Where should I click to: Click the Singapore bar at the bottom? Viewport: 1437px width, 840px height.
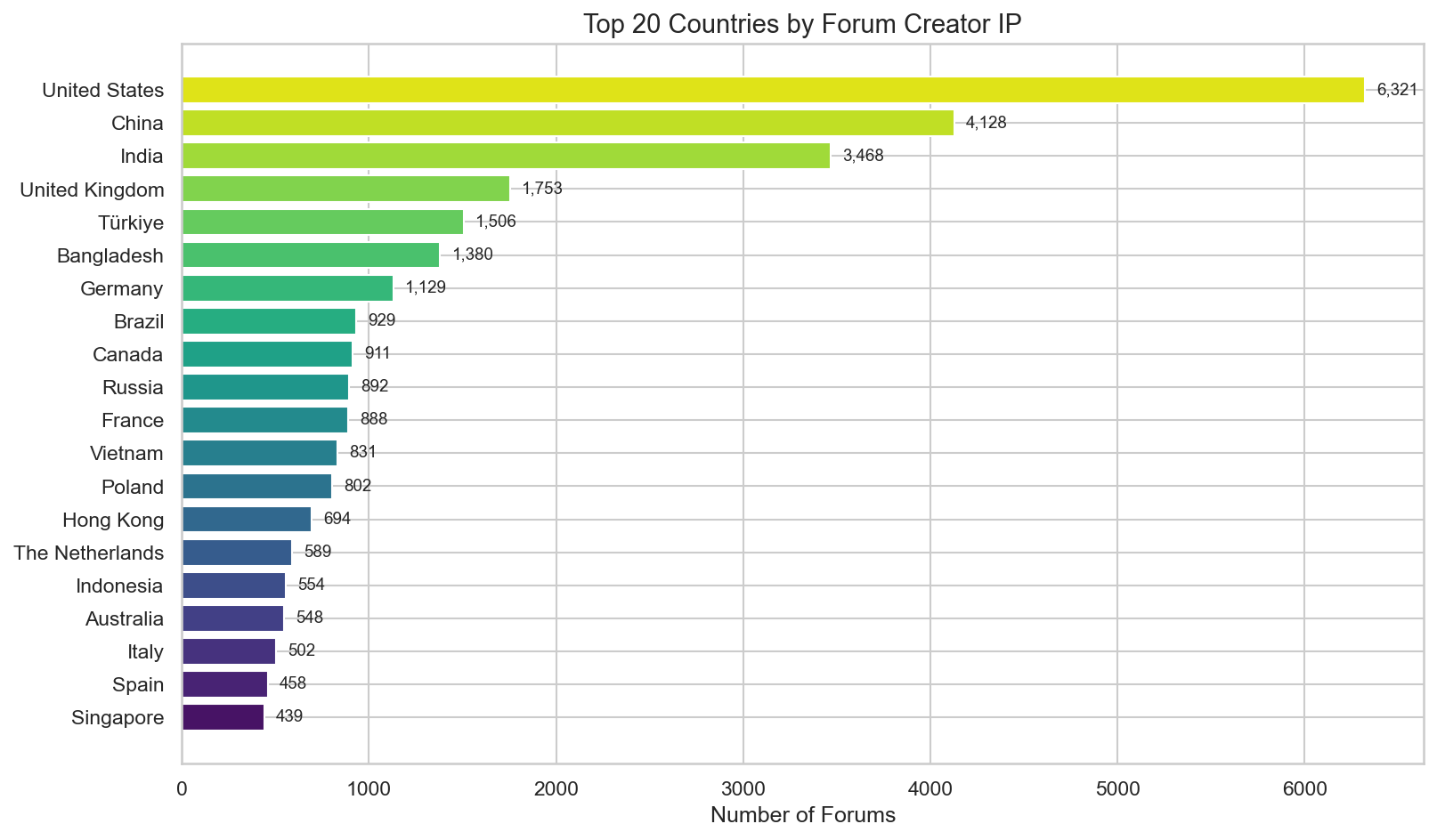[x=223, y=717]
